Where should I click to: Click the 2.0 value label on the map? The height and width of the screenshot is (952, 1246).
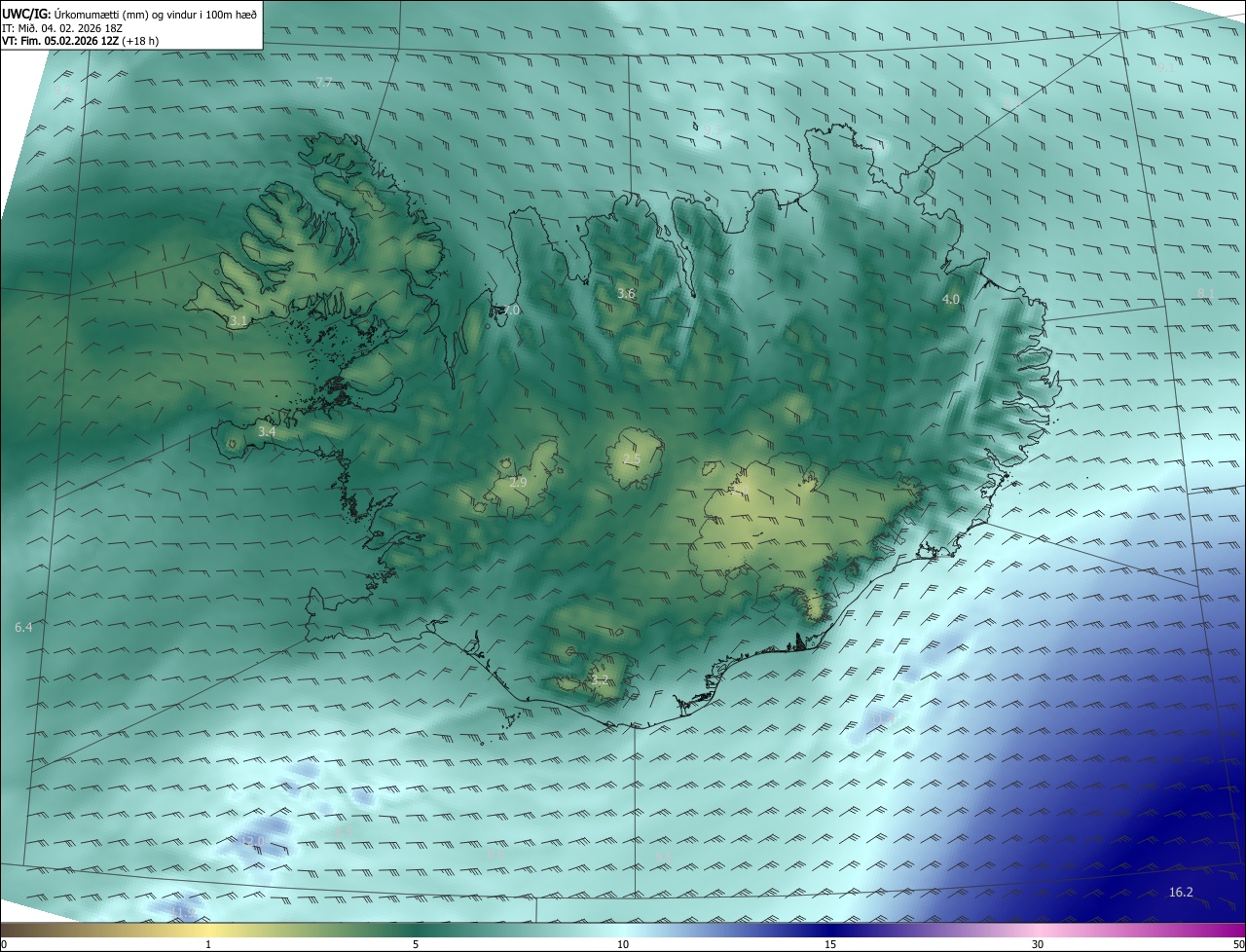511,311
